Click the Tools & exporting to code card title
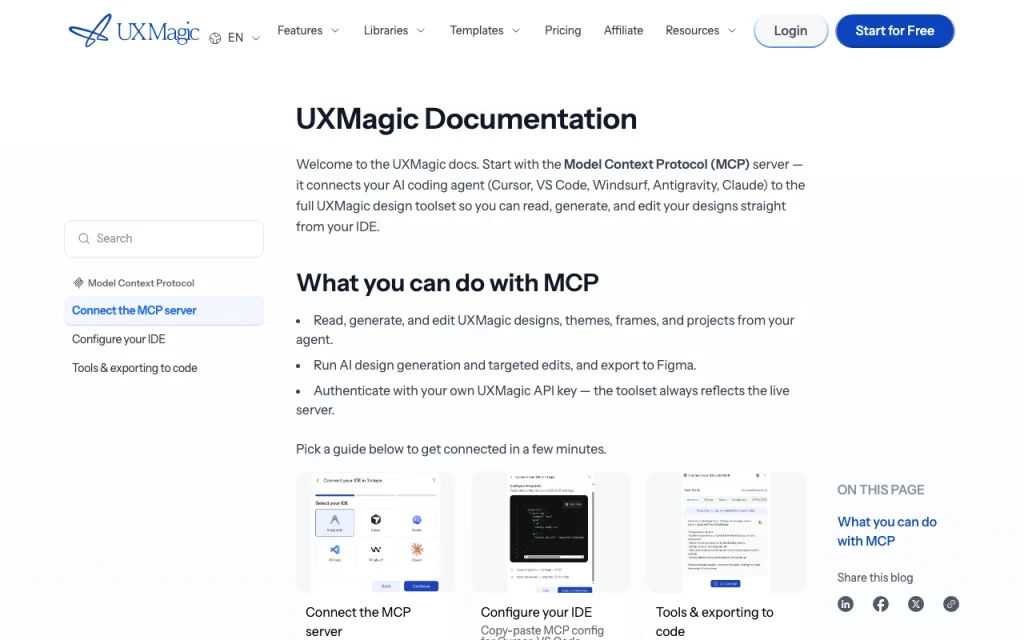This screenshot has width=1024, height=640. click(x=714, y=622)
